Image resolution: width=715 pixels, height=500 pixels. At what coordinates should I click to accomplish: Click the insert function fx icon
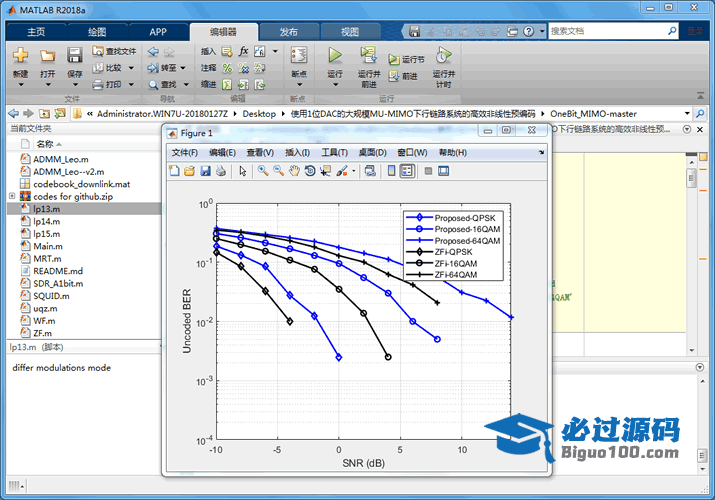pyautogui.click(x=244, y=51)
